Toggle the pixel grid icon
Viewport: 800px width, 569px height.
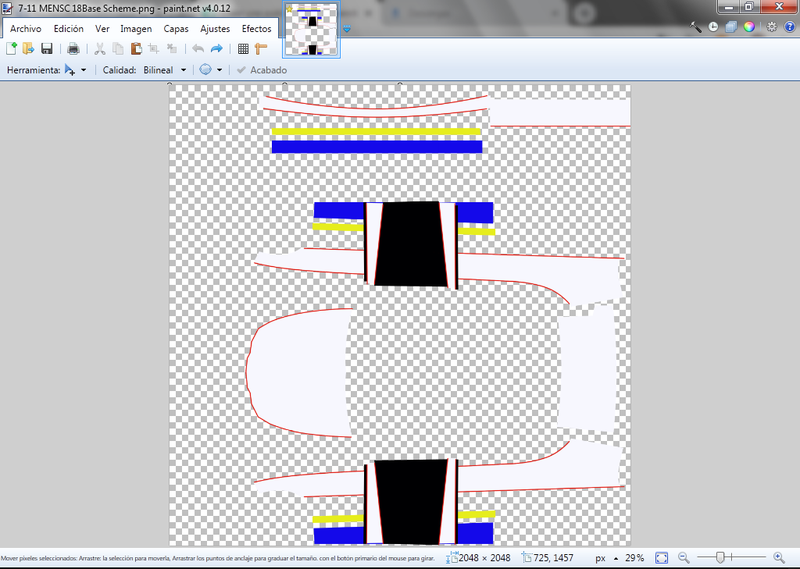pos(243,48)
